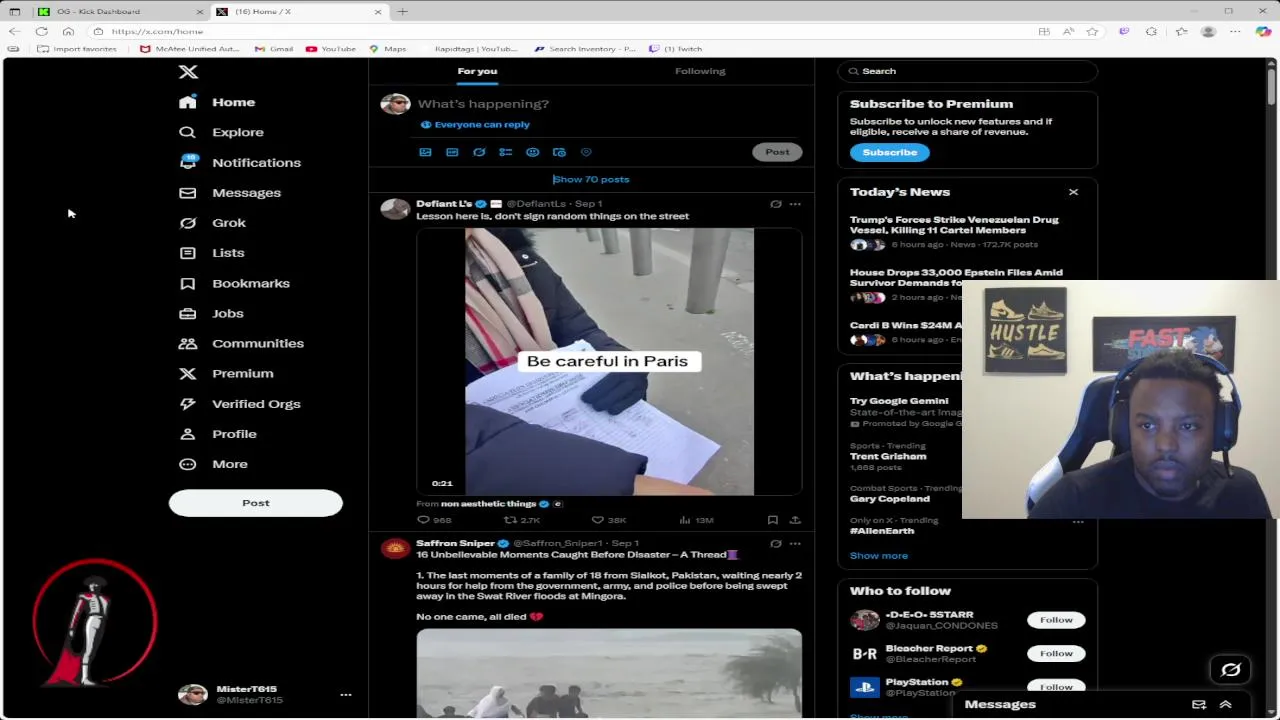1280x720 pixels.
Task: Open the Bookmarks icon in sidebar
Action: [x=187, y=283]
